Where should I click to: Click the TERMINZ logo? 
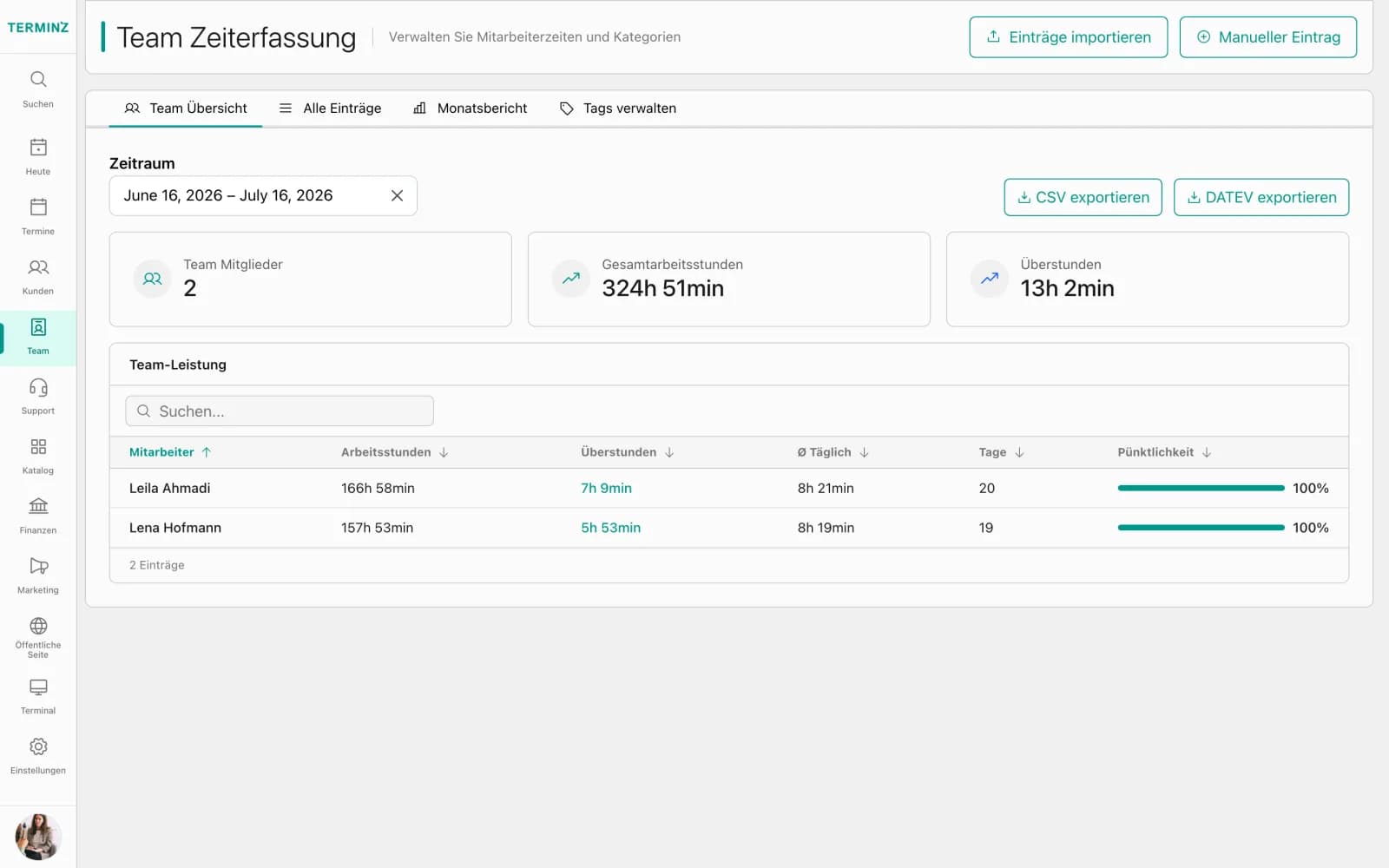[x=38, y=27]
